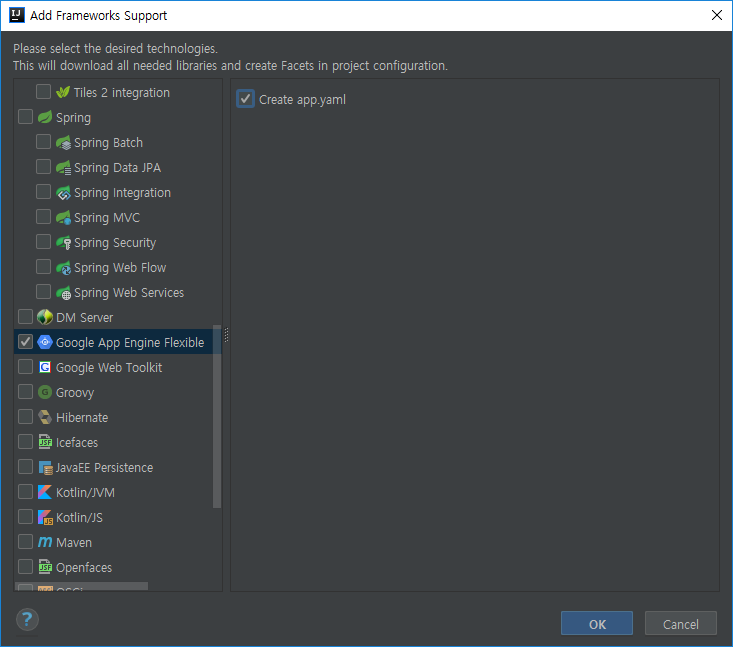The width and height of the screenshot is (733, 647).
Task: Enable Kotlin/JVM checkbox
Action: point(25,492)
